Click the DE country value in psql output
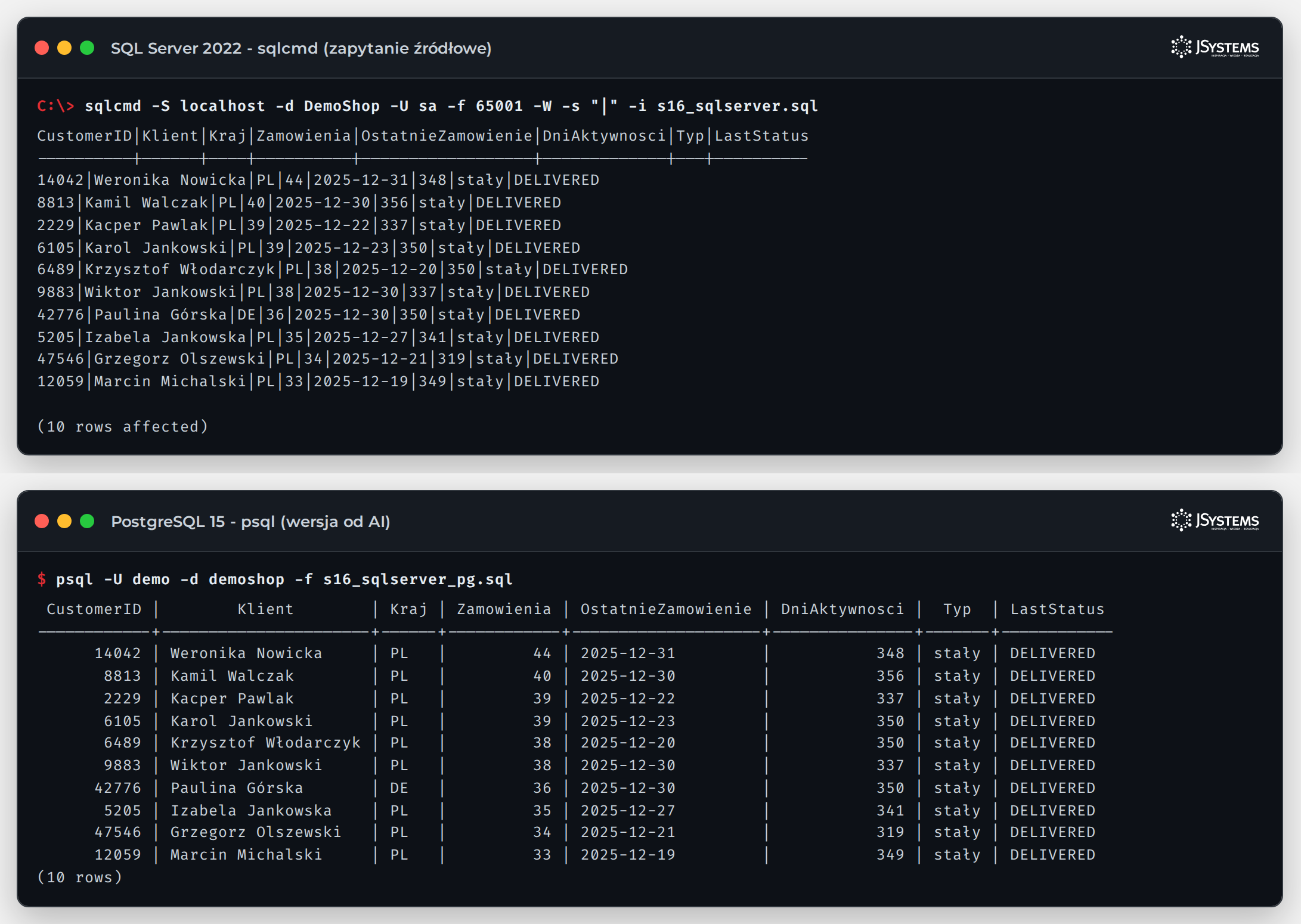 coord(399,788)
